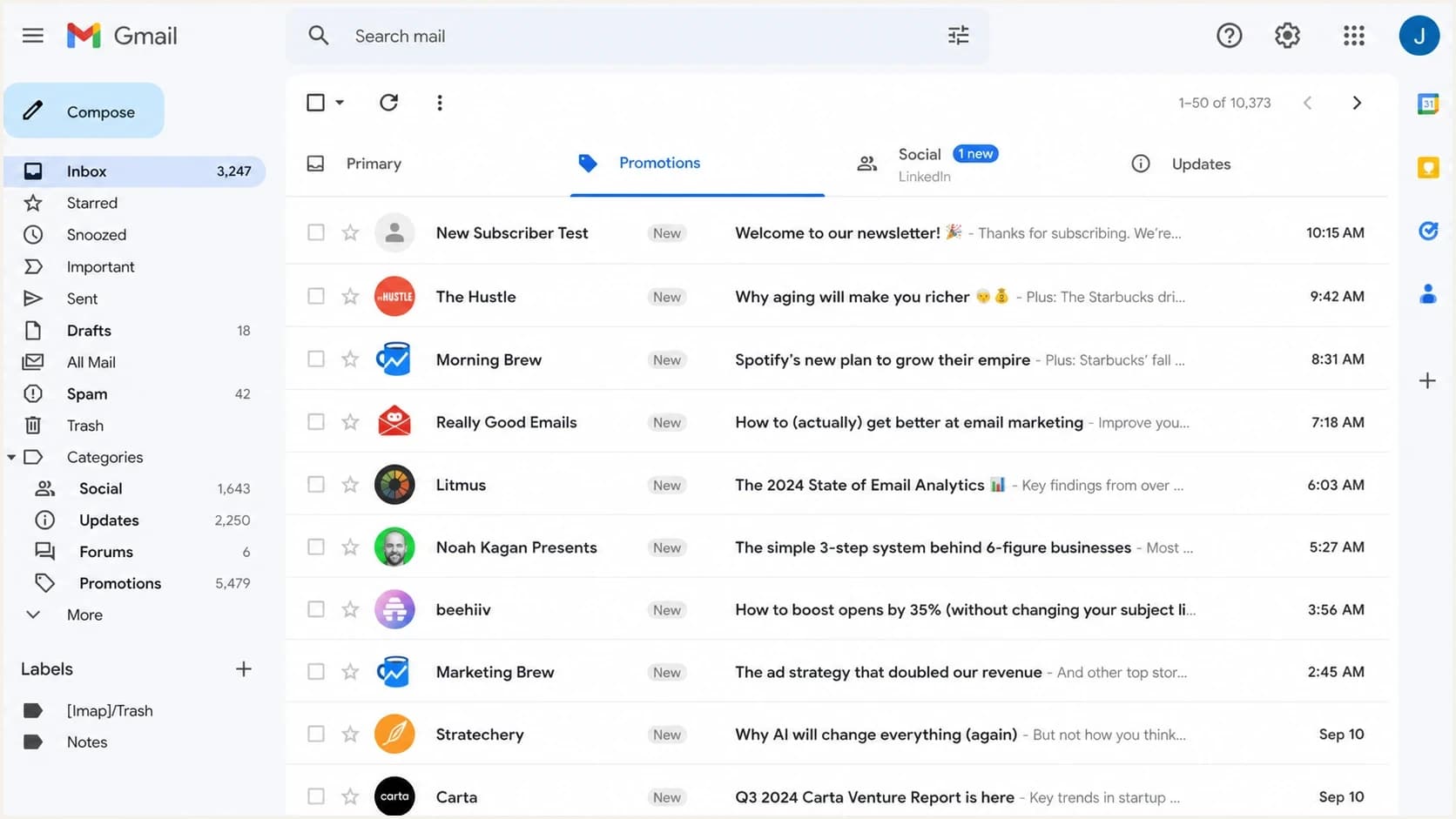Select the Carta email checkbox
Viewport: 1456px width, 819px height.
tap(316, 797)
